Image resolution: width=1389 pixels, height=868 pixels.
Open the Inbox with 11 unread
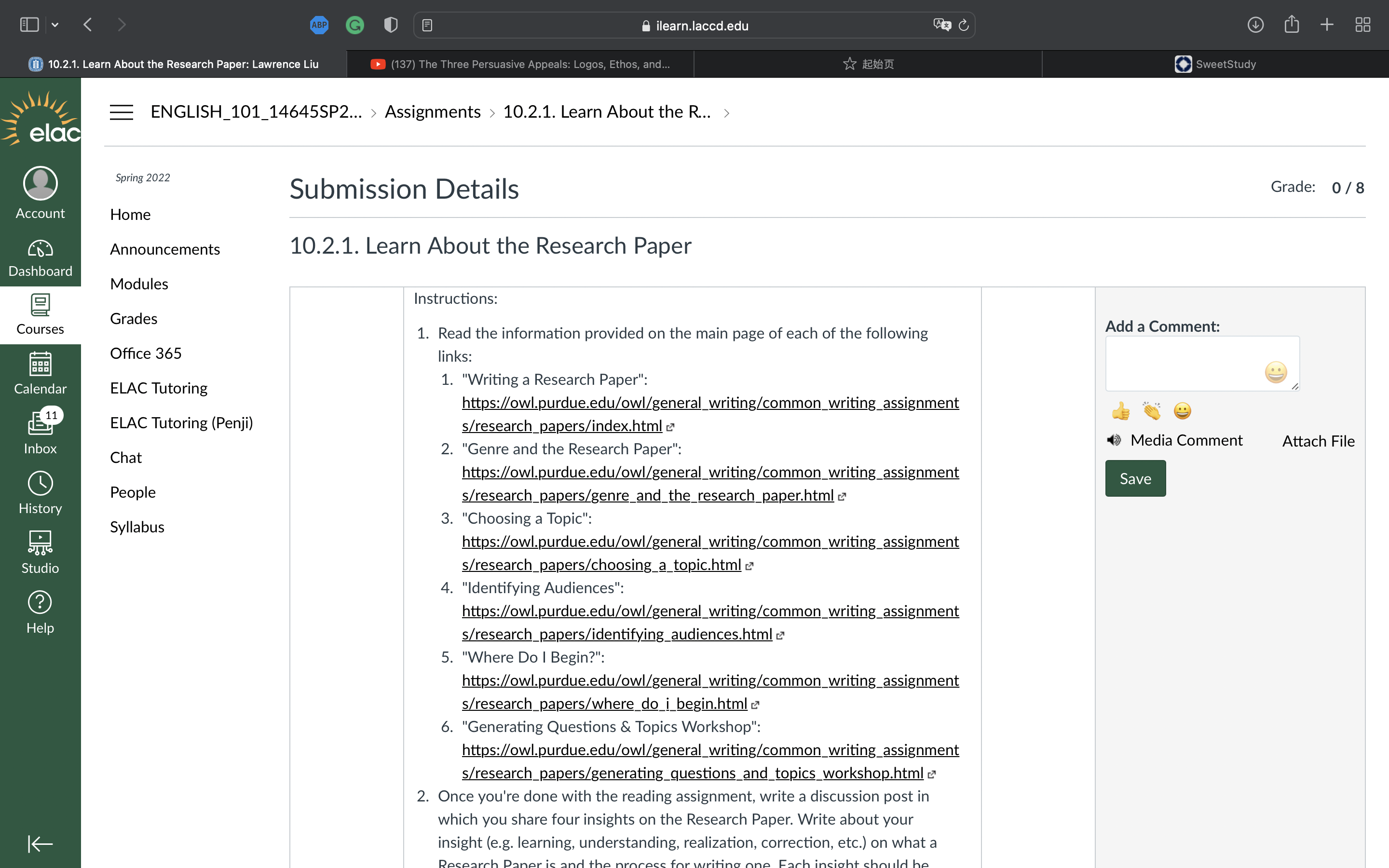point(40,432)
